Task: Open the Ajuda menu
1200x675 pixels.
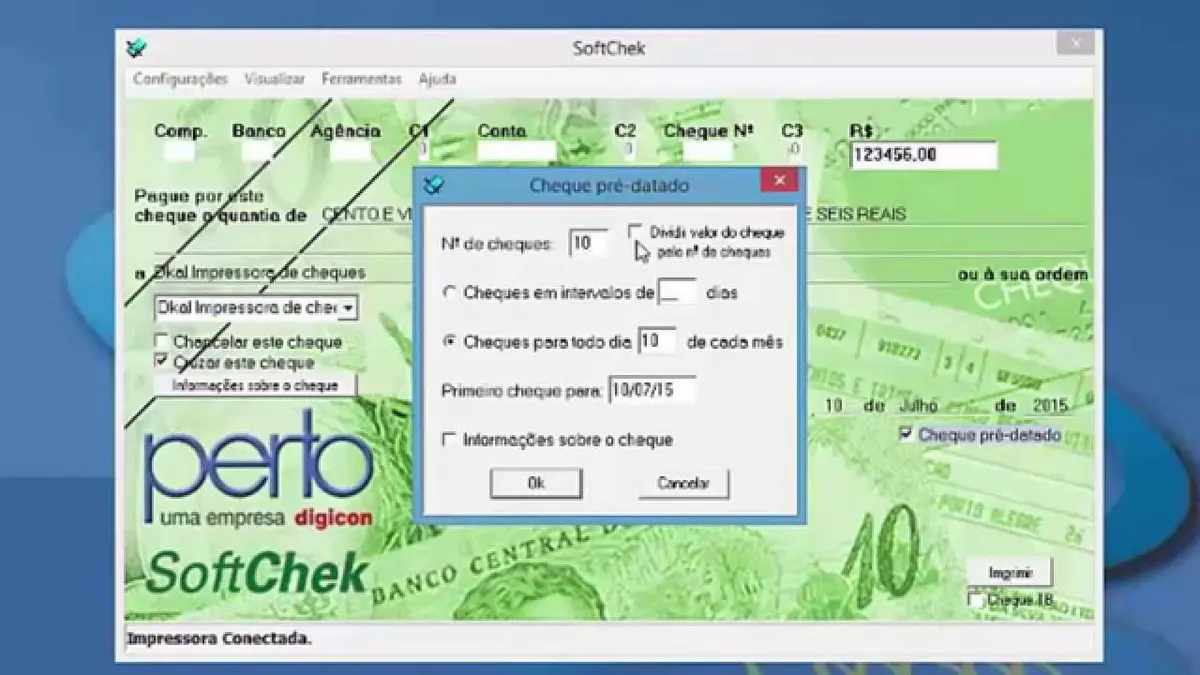Action: 437,79
